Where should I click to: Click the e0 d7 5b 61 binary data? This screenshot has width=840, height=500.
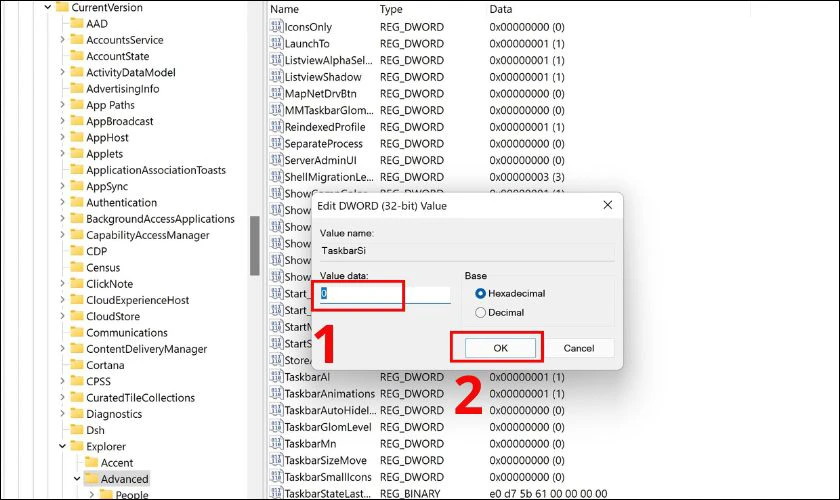click(x=548, y=493)
